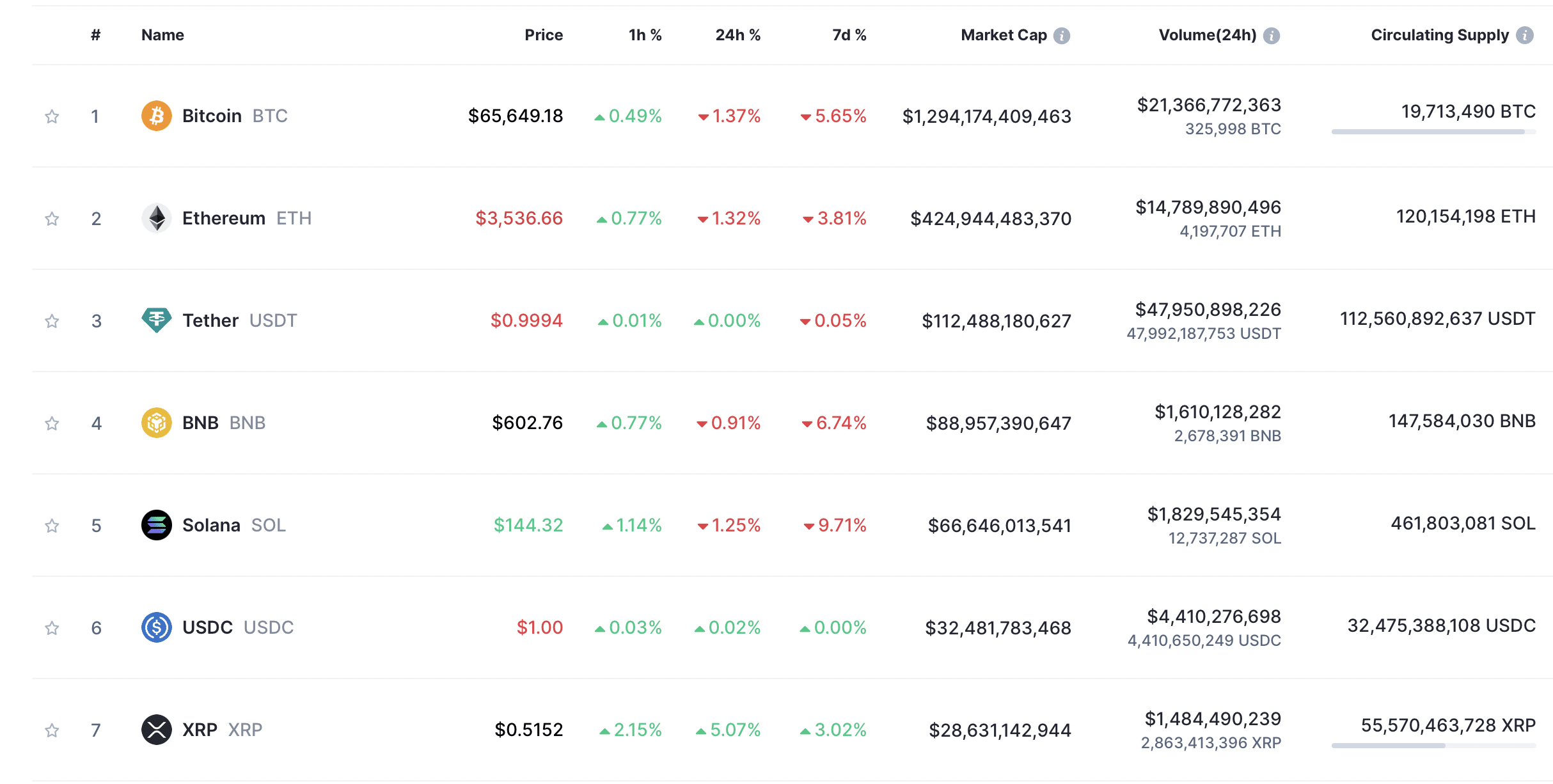Click the Tether logo icon
1553x784 pixels.
[156, 320]
